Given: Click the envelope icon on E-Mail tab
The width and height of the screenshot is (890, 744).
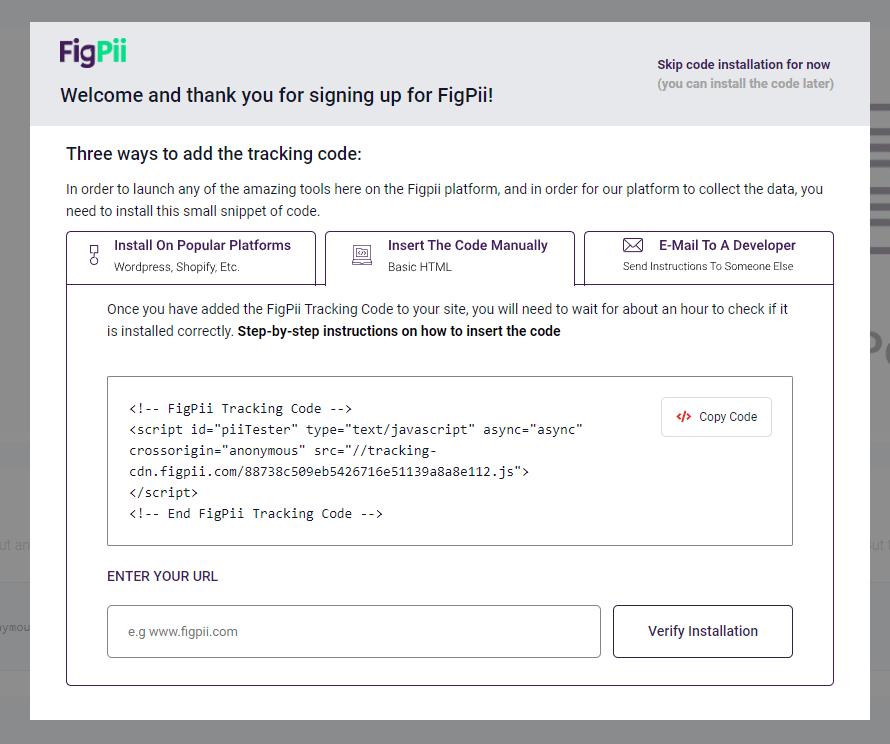Looking at the screenshot, I should coord(633,245).
